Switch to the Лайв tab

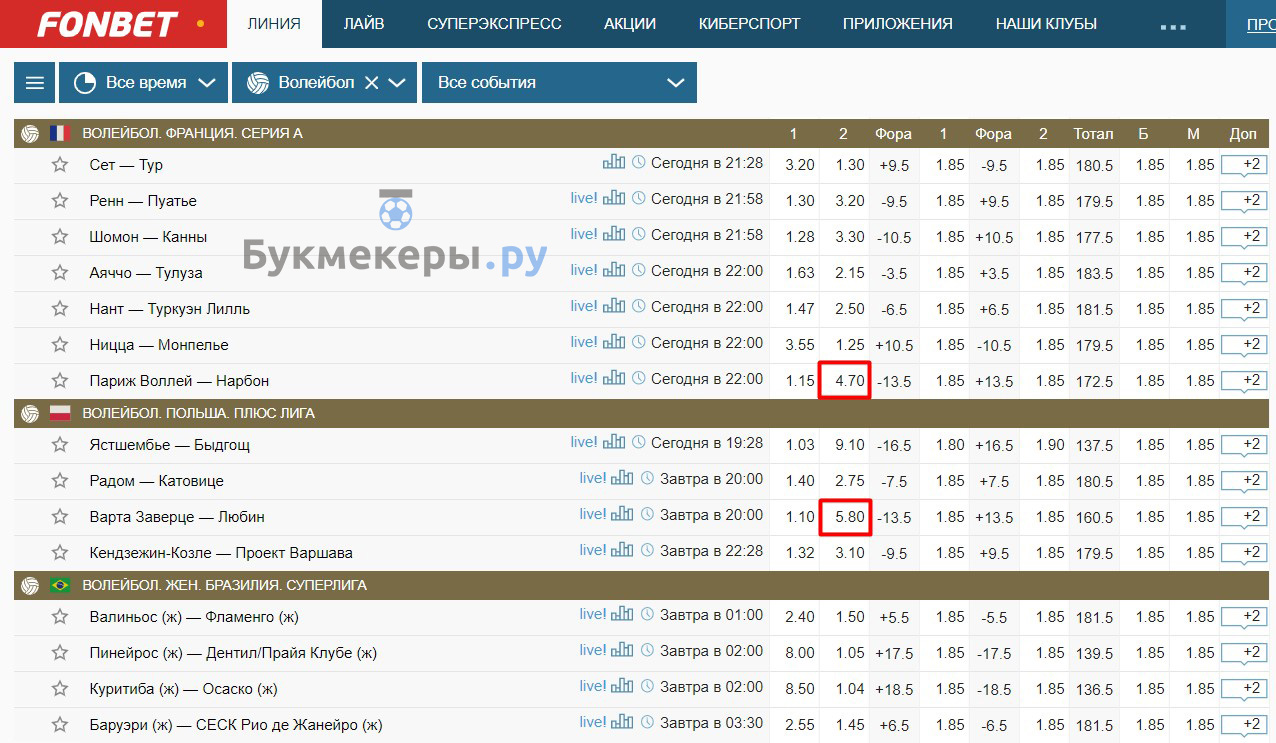pyautogui.click(x=363, y=24)
